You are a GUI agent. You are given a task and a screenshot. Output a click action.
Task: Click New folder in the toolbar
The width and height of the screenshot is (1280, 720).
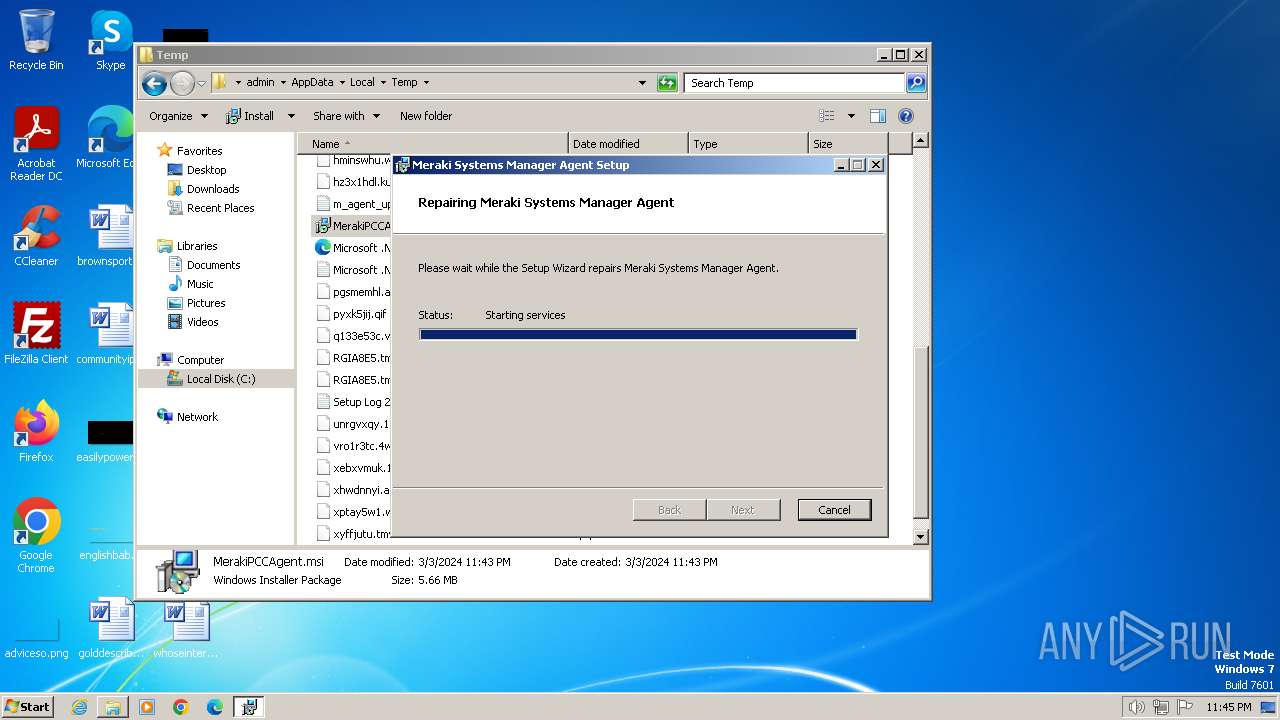426,116
